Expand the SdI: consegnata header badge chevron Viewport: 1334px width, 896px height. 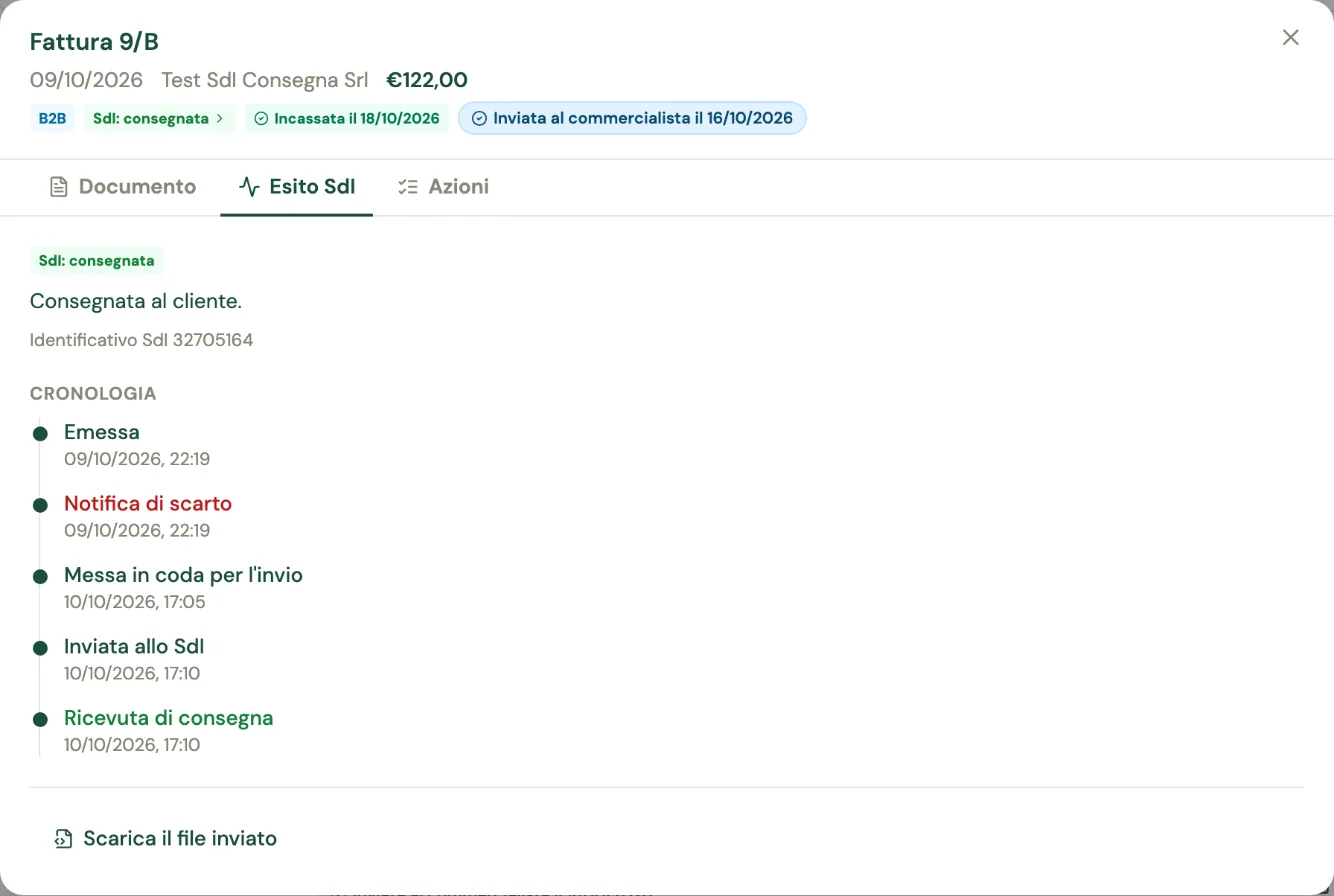(x=219, y=118)
